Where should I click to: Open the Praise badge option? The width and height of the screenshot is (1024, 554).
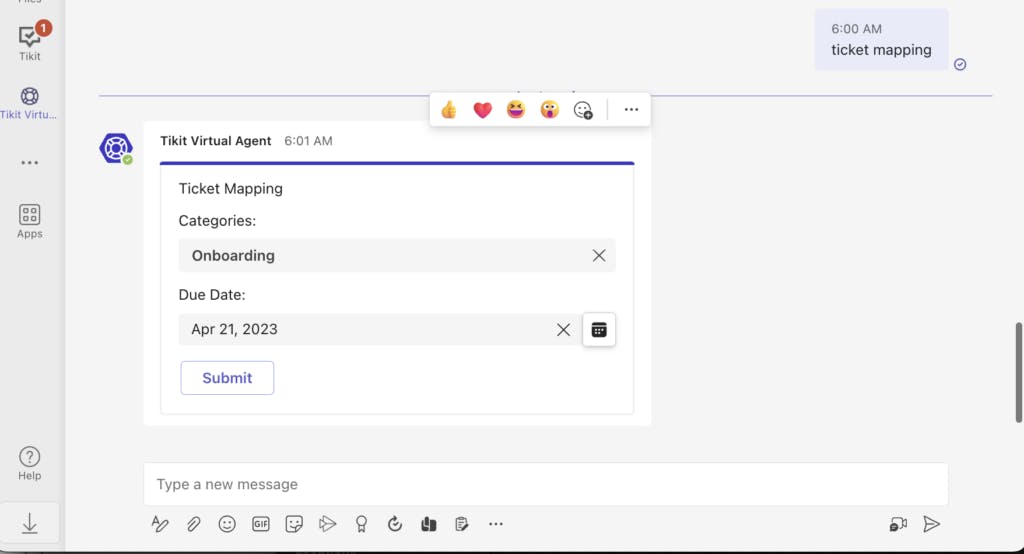click(x=361, y=524)
